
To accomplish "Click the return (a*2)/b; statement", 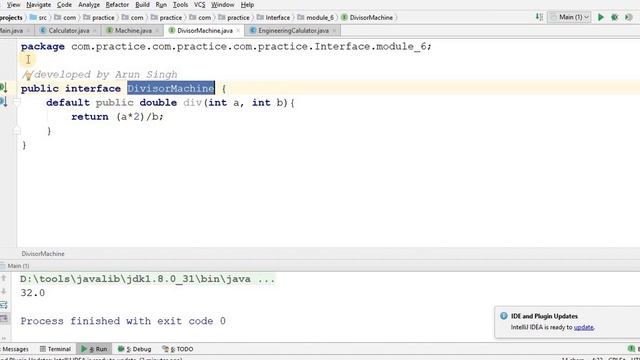I will 118,117.
